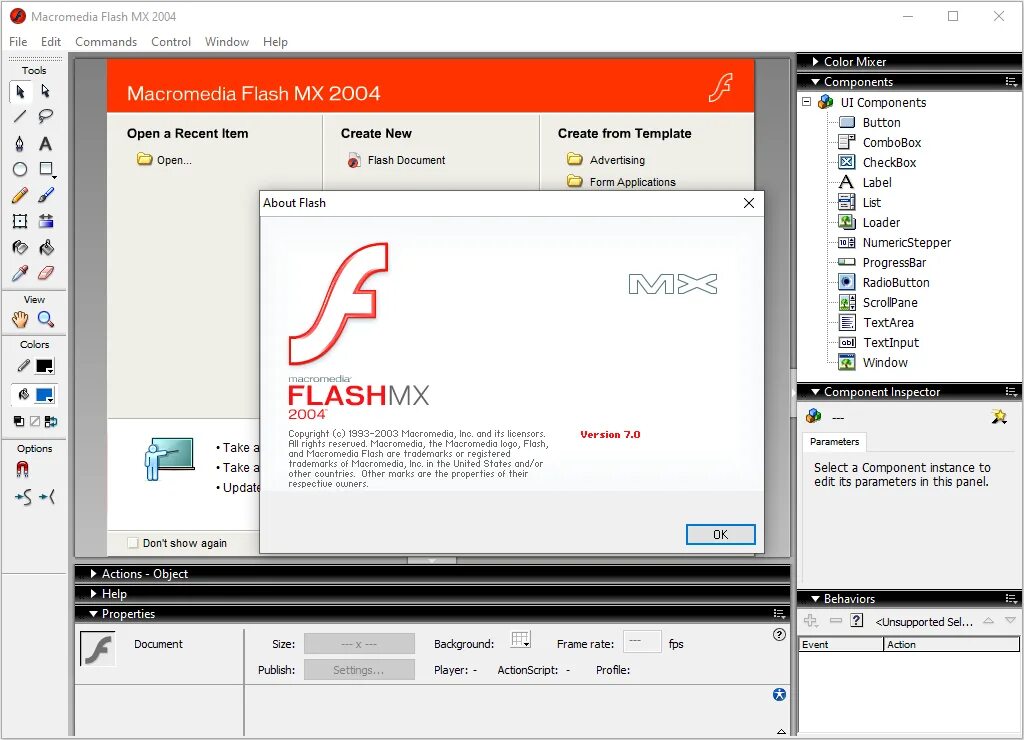Open the Components panel options menu
The width and height of the screenshot is (1024, 740).
(x=1011, y=82)
